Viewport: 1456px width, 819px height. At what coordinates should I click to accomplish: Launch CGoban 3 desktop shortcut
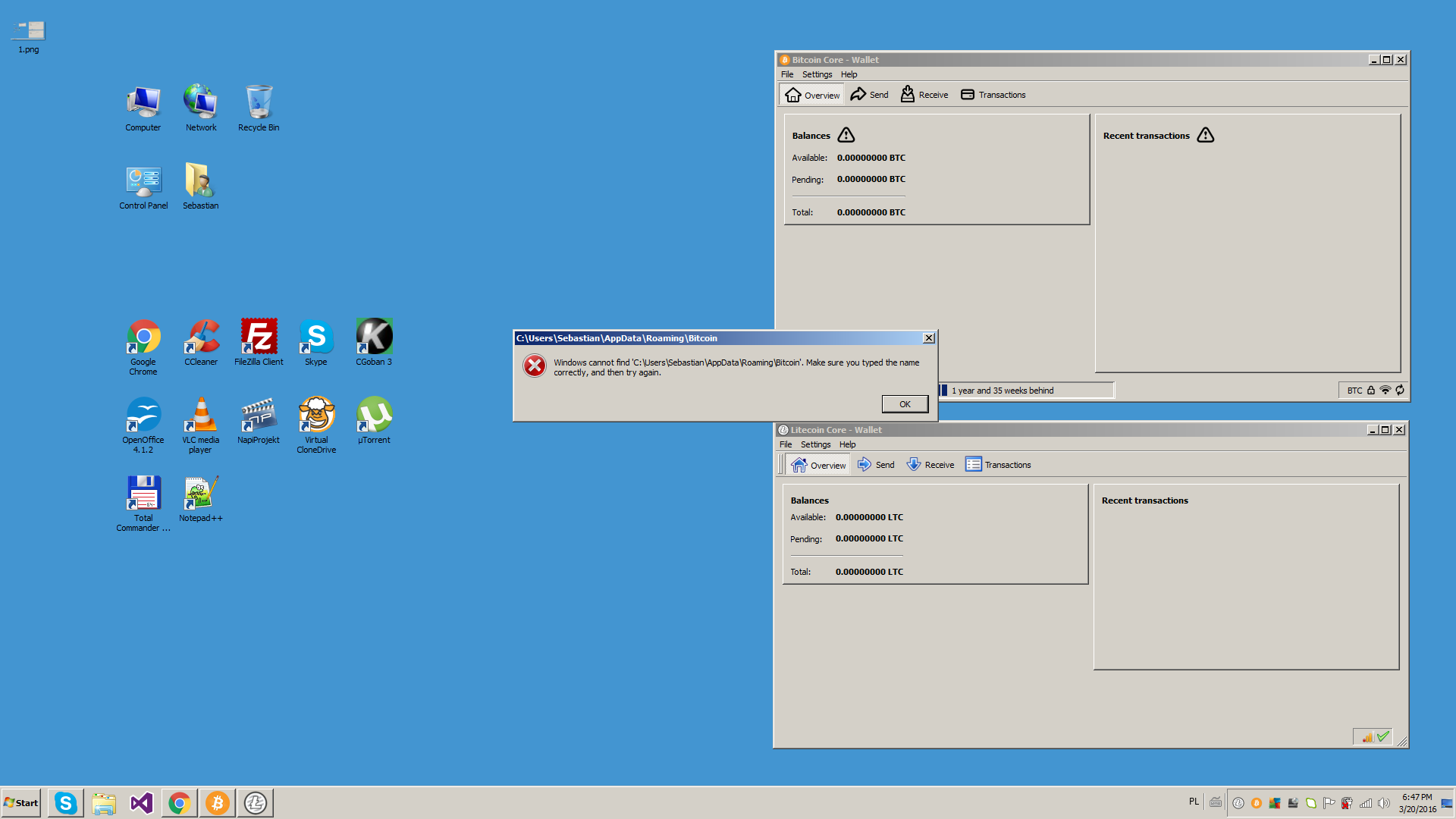[374, 342]
